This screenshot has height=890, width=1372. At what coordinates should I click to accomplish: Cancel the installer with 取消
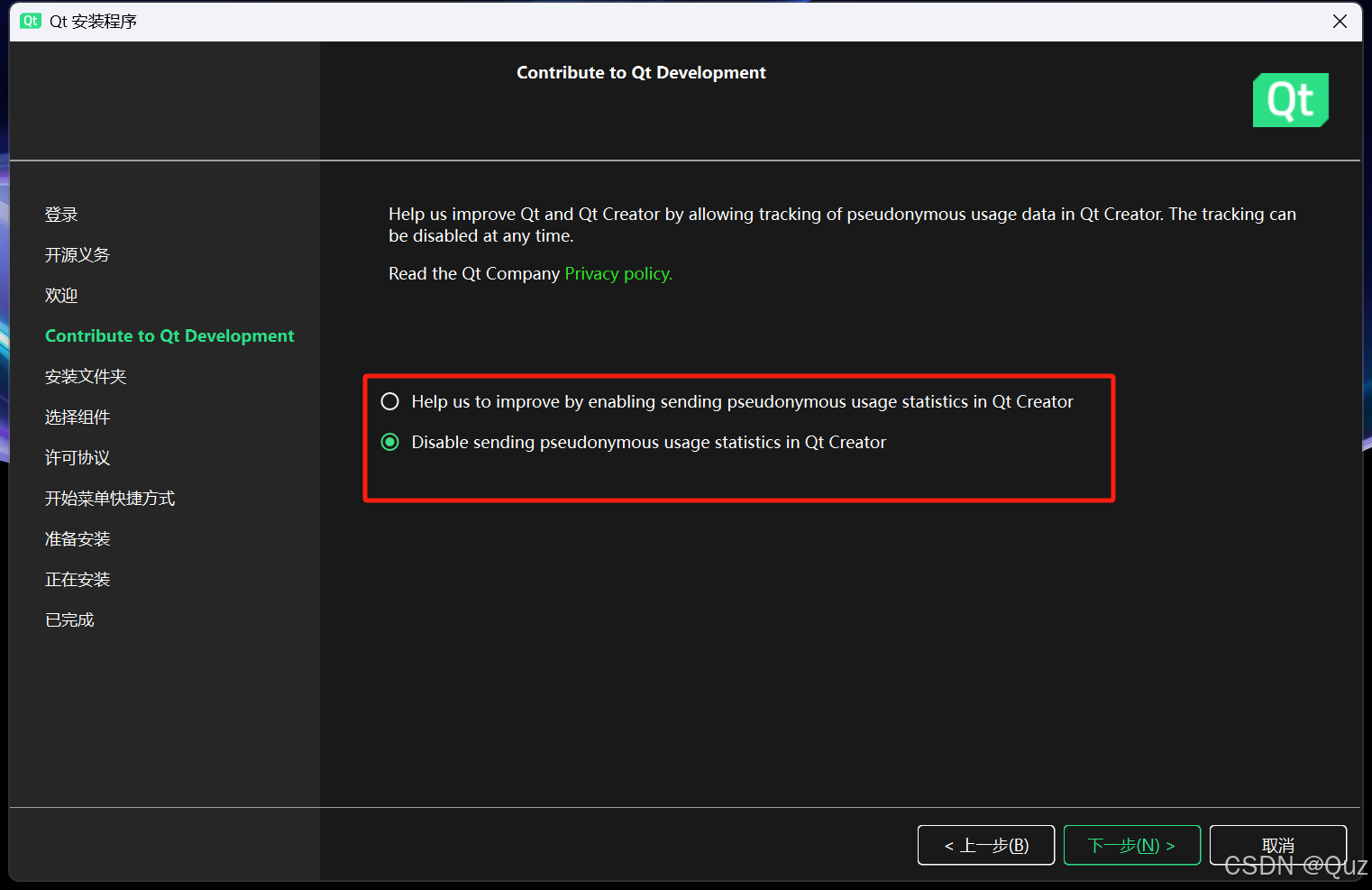coord(1277,845)
